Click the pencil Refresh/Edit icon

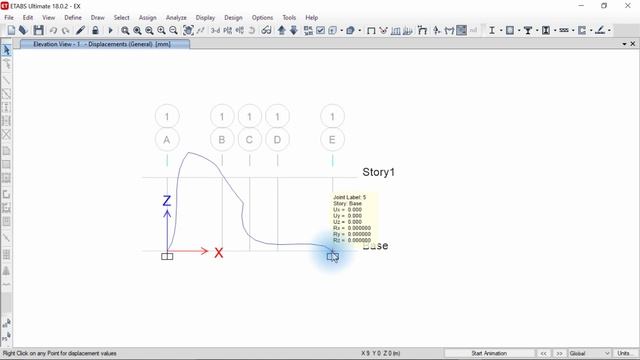[80, 30]
